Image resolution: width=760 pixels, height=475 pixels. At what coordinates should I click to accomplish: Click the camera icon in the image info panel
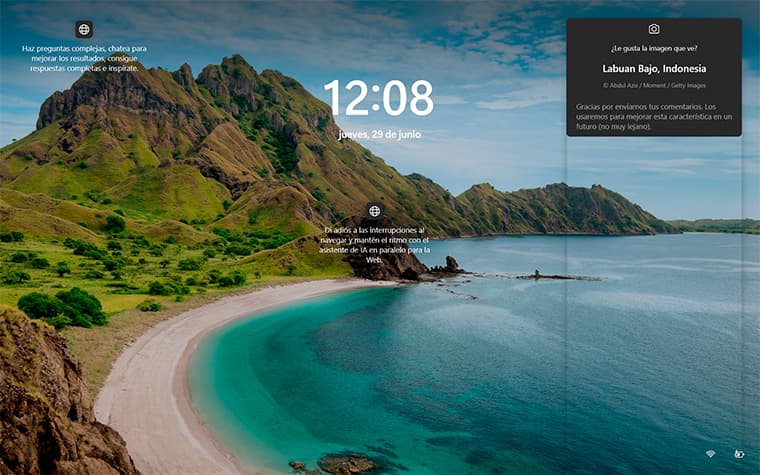click(x=654, y=29)
